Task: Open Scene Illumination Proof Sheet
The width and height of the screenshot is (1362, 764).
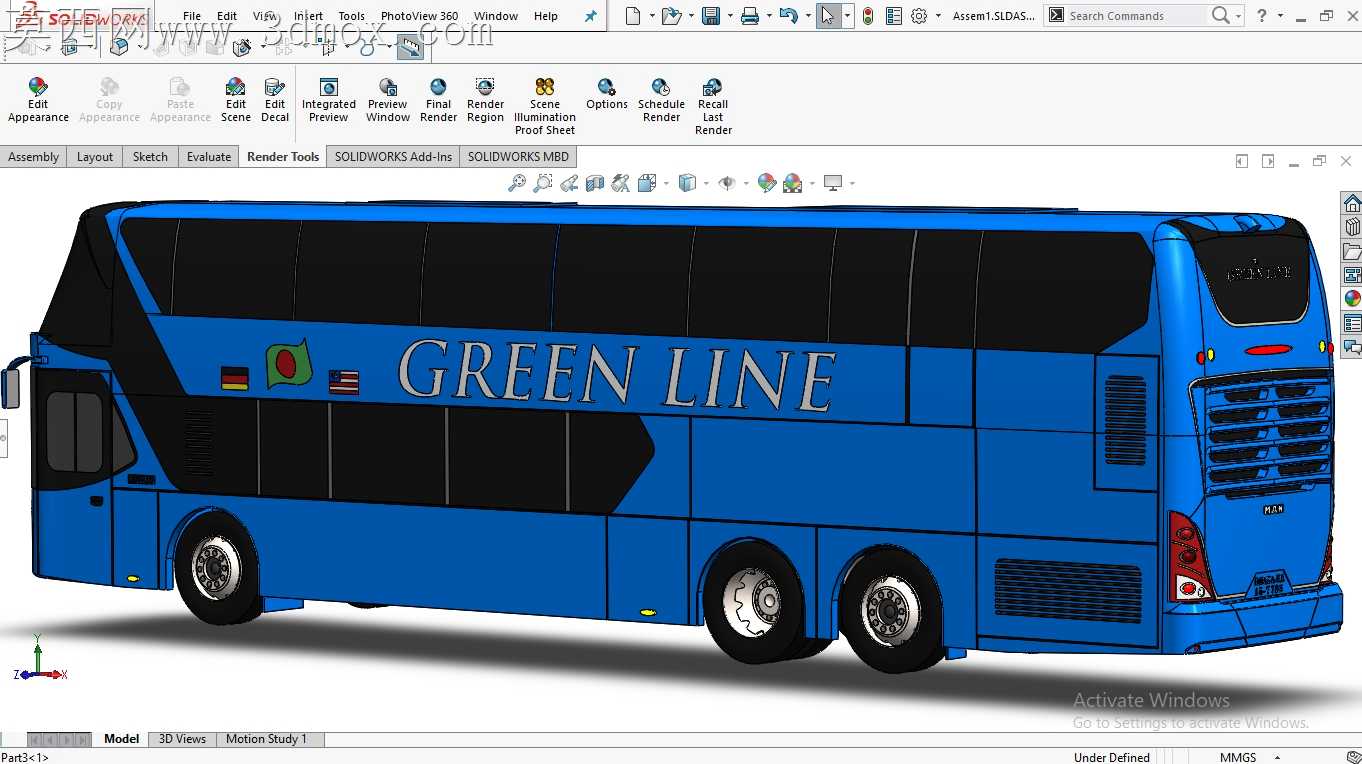Action: (545, 106)
